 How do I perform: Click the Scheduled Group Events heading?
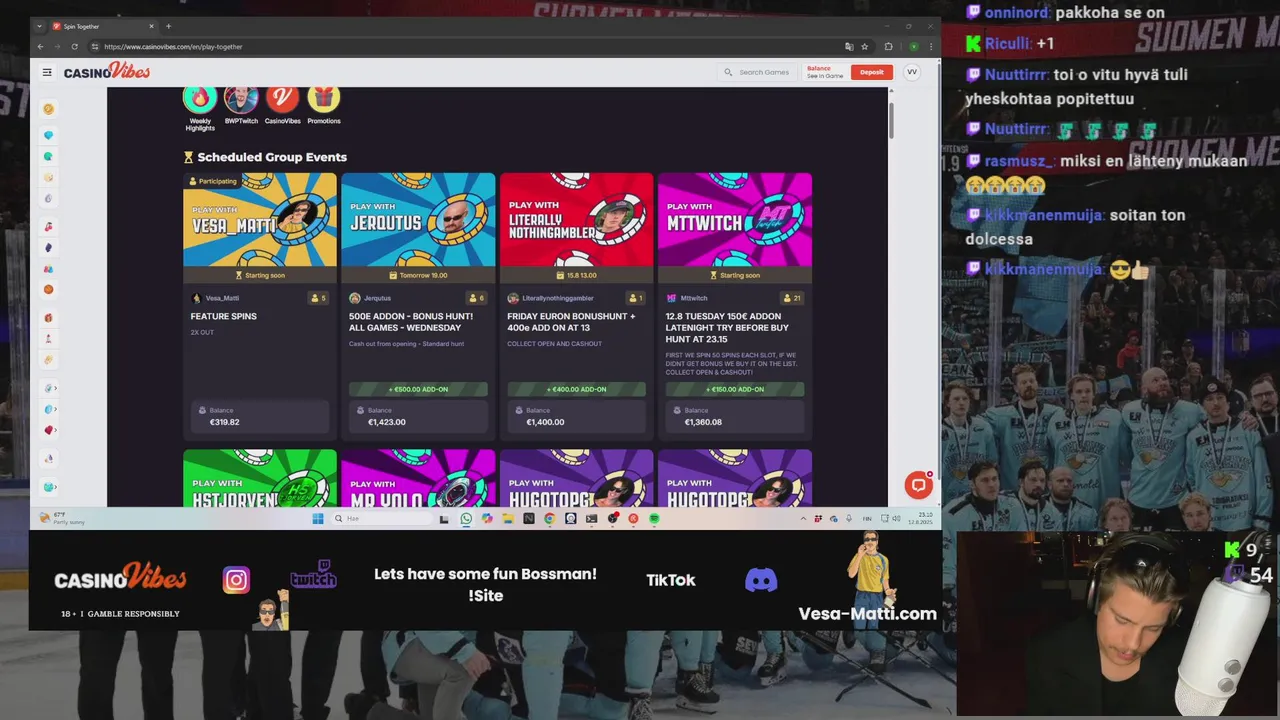click(272, 157)
